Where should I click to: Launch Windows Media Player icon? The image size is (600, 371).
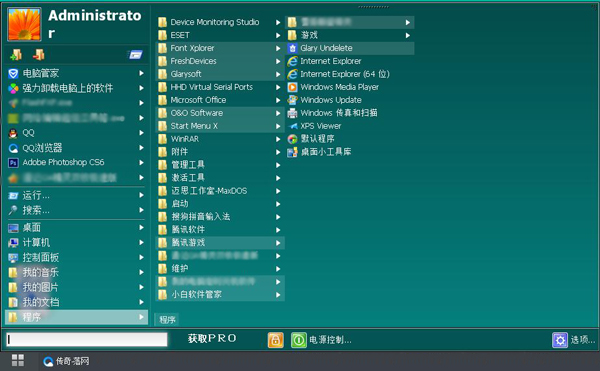[292, 87]
